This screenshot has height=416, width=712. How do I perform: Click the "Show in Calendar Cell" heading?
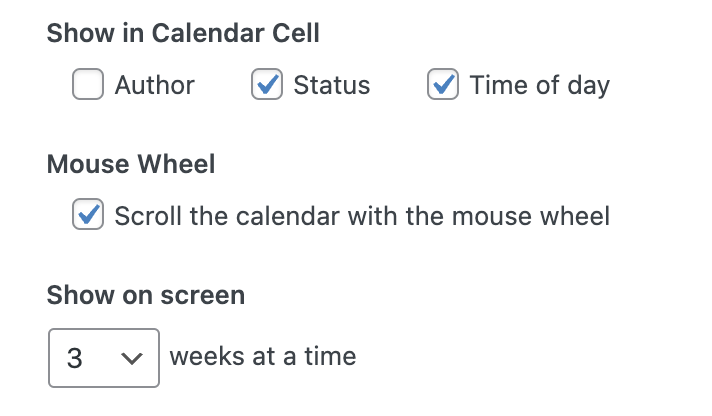click(183, 33)
